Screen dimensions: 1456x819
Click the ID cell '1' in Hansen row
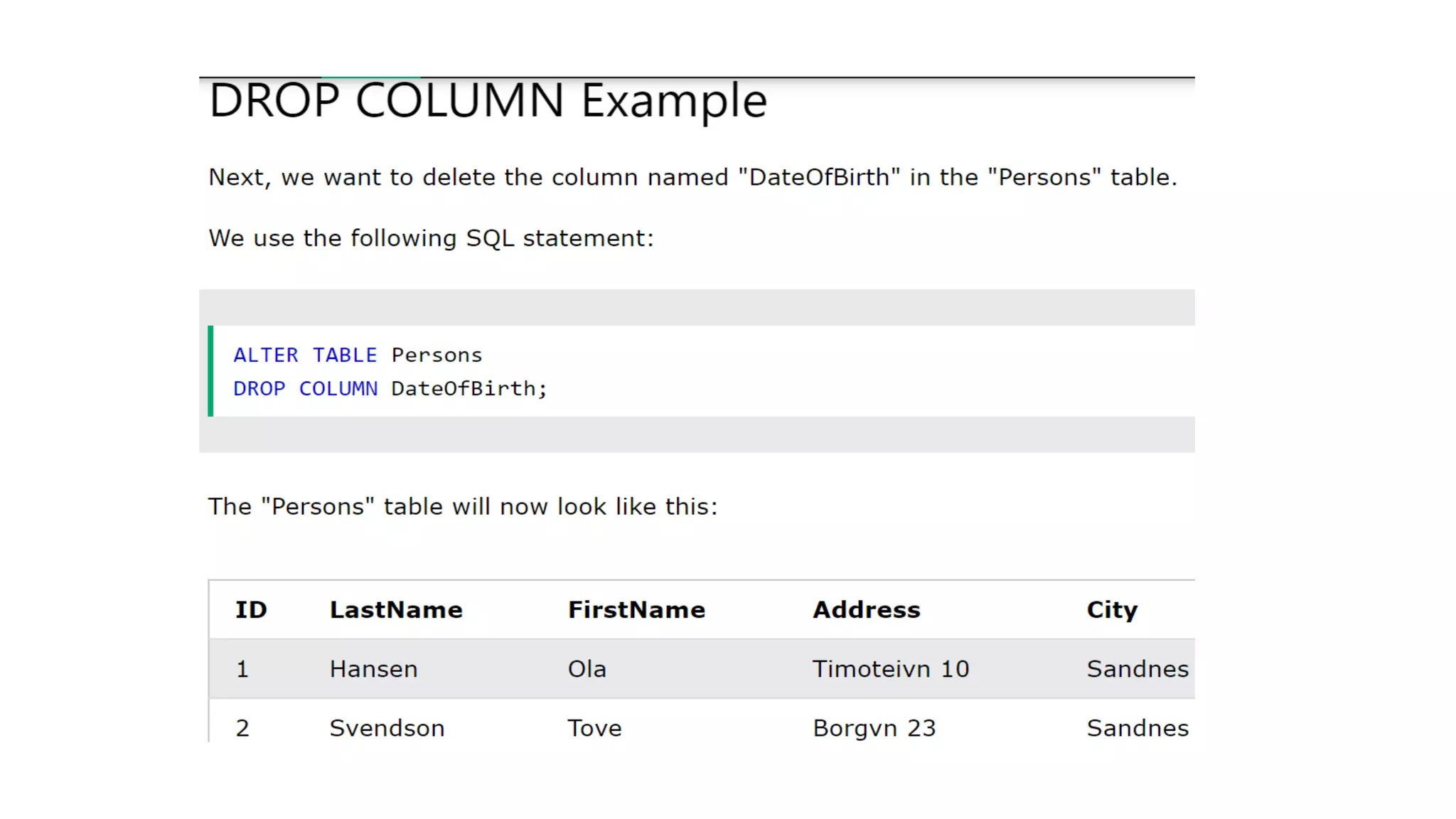click(x=242, y=669)
